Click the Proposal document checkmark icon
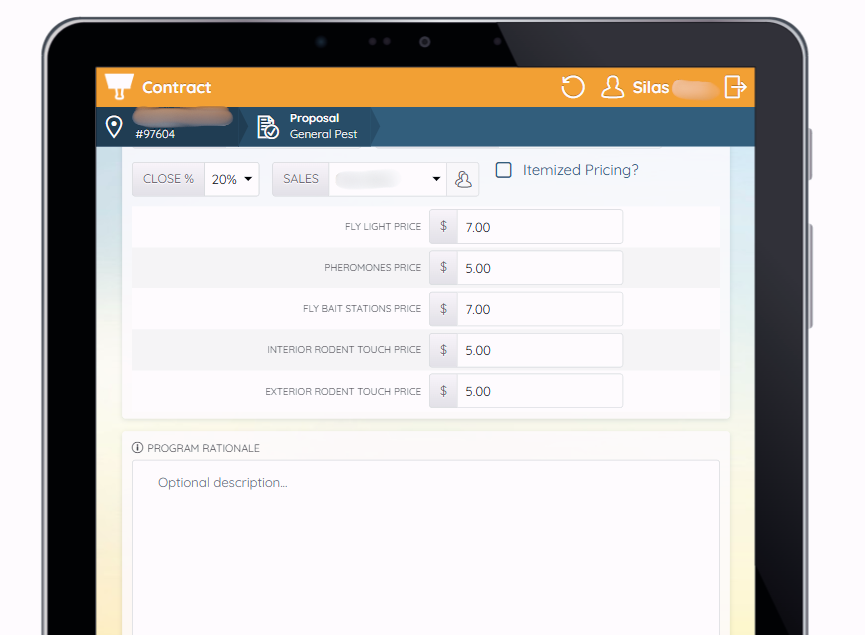The image size is (865, 635). [268, 127]
